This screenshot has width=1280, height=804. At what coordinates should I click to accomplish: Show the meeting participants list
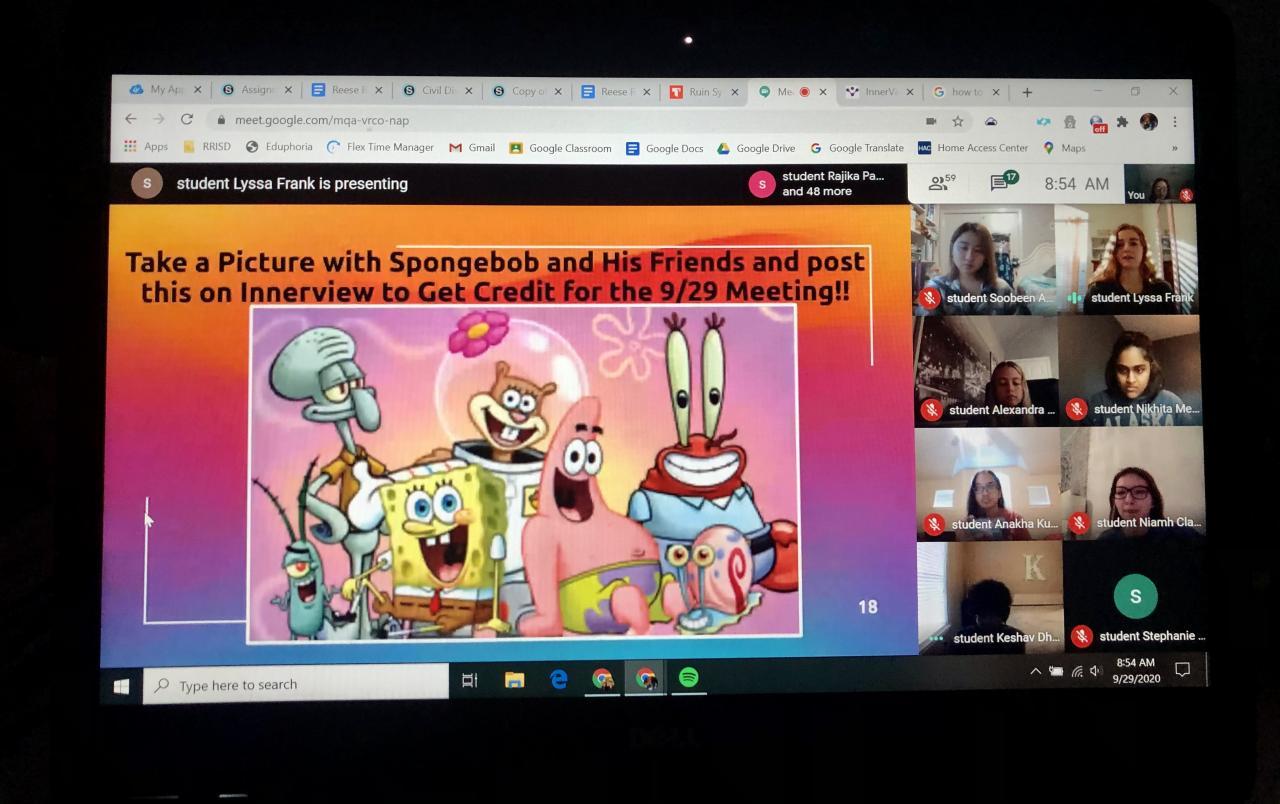point(942,183)
